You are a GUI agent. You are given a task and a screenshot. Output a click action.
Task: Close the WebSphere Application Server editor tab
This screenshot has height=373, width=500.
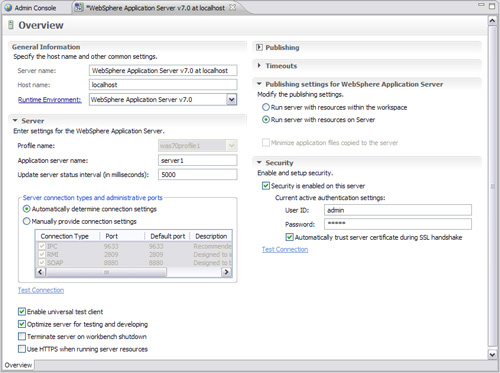point(233,7)
